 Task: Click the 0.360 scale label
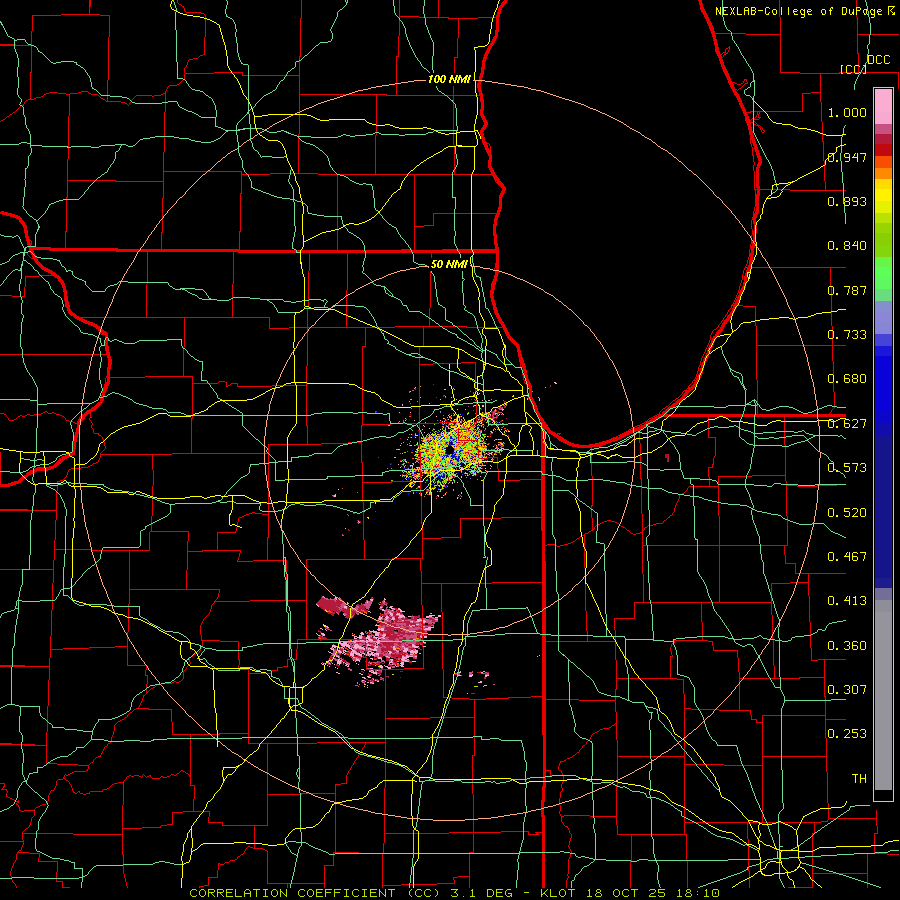(x=847, y=646)
